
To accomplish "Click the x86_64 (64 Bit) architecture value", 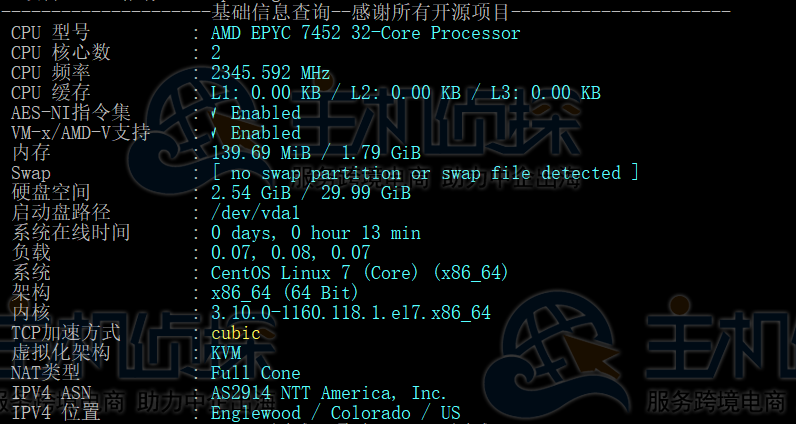I will pos(285,293).
